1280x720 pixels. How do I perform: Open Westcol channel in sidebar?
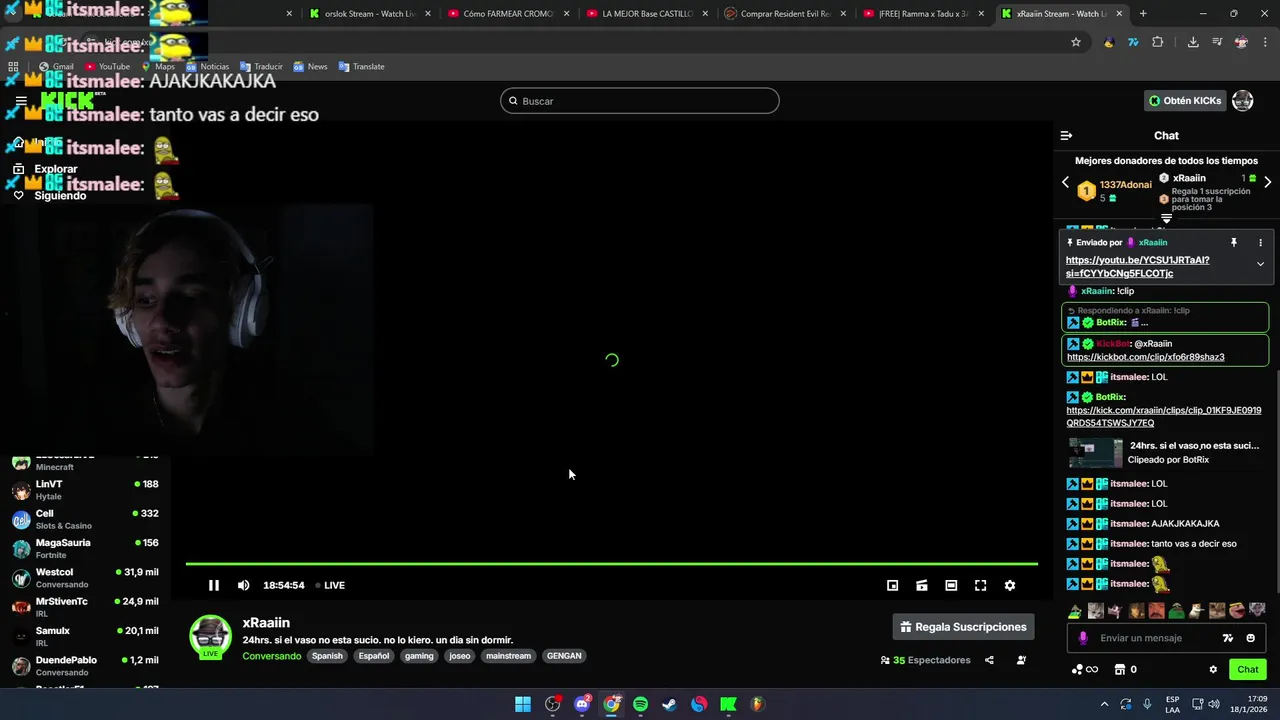coord(85,578)
